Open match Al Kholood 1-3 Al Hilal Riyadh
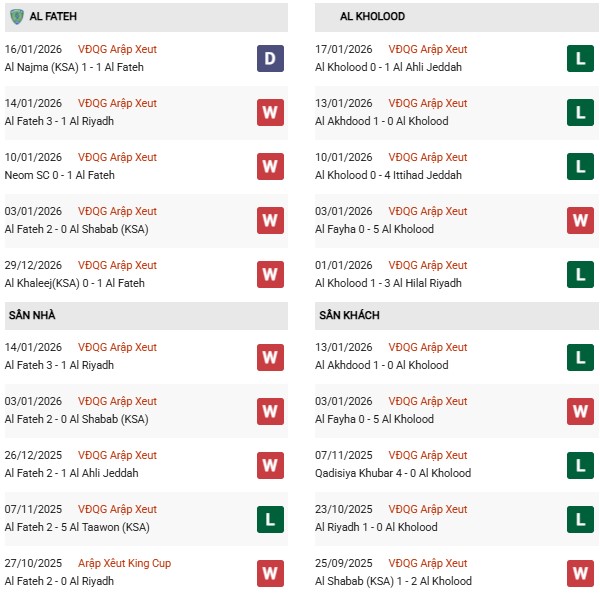This screenshot has width=600, height=595. click(x=389, y=283)
